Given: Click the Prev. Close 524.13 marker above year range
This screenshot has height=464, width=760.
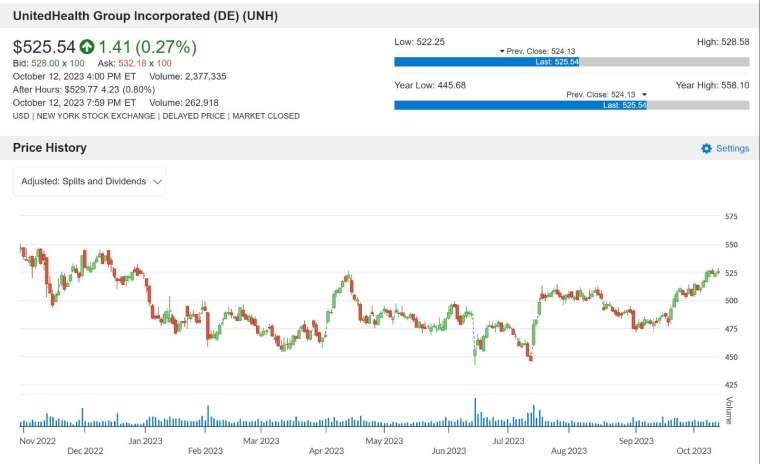Looking at the screenshot, I should tap(606, 94).
